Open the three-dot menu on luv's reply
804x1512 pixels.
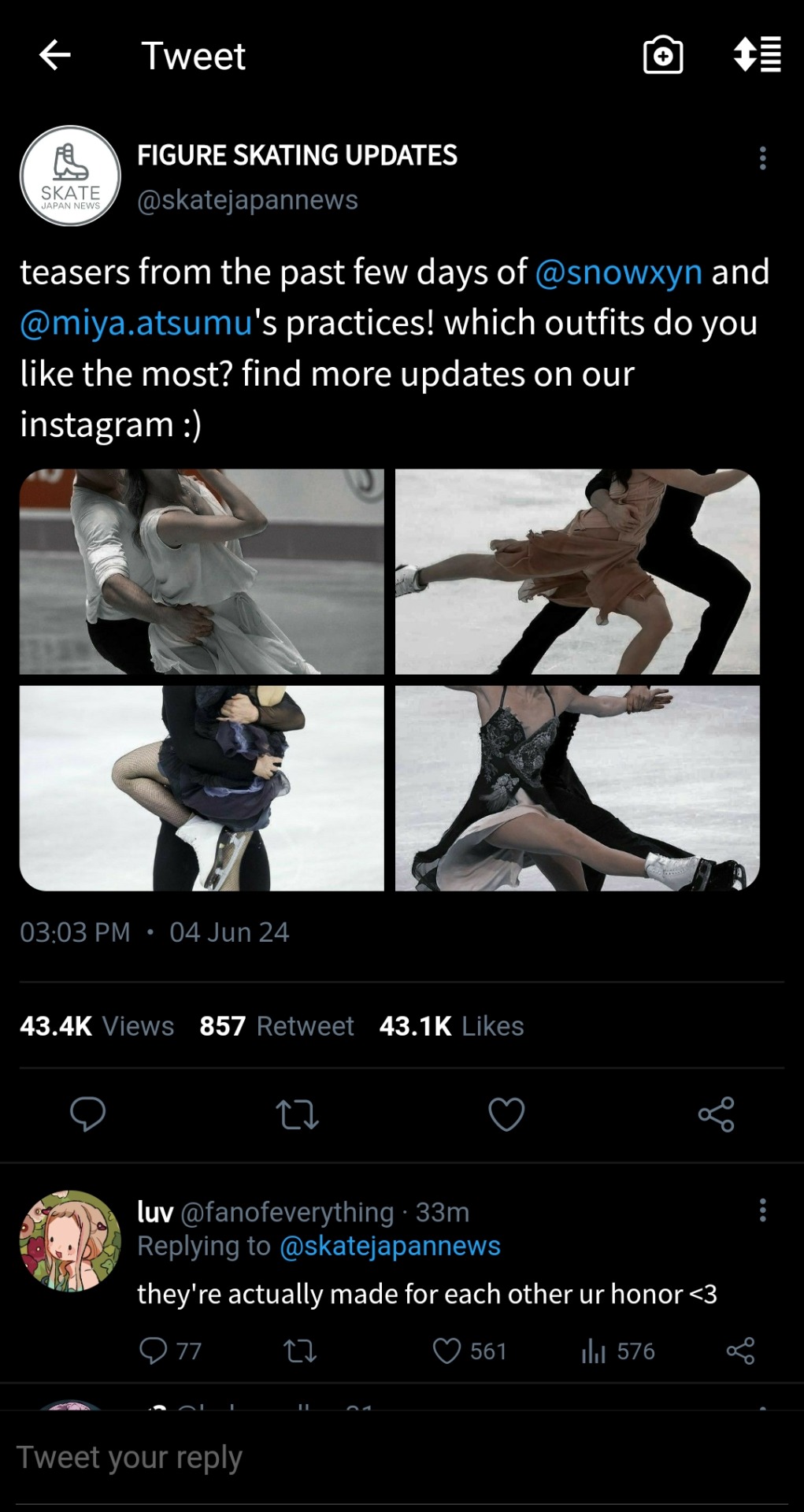point(762,1210)
